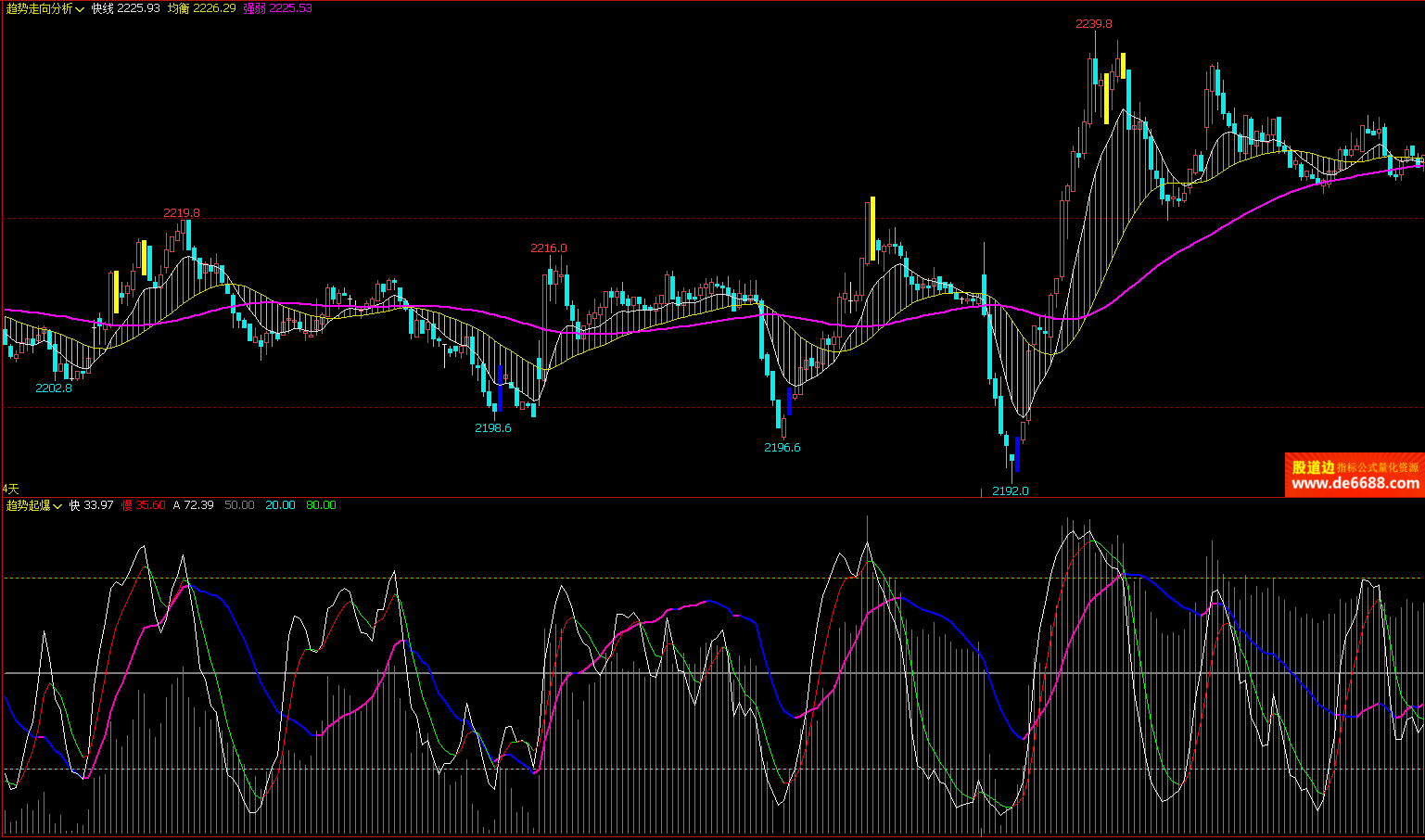
Task: Select the 2196.6 low price label
Action: [x=782, y=448]
